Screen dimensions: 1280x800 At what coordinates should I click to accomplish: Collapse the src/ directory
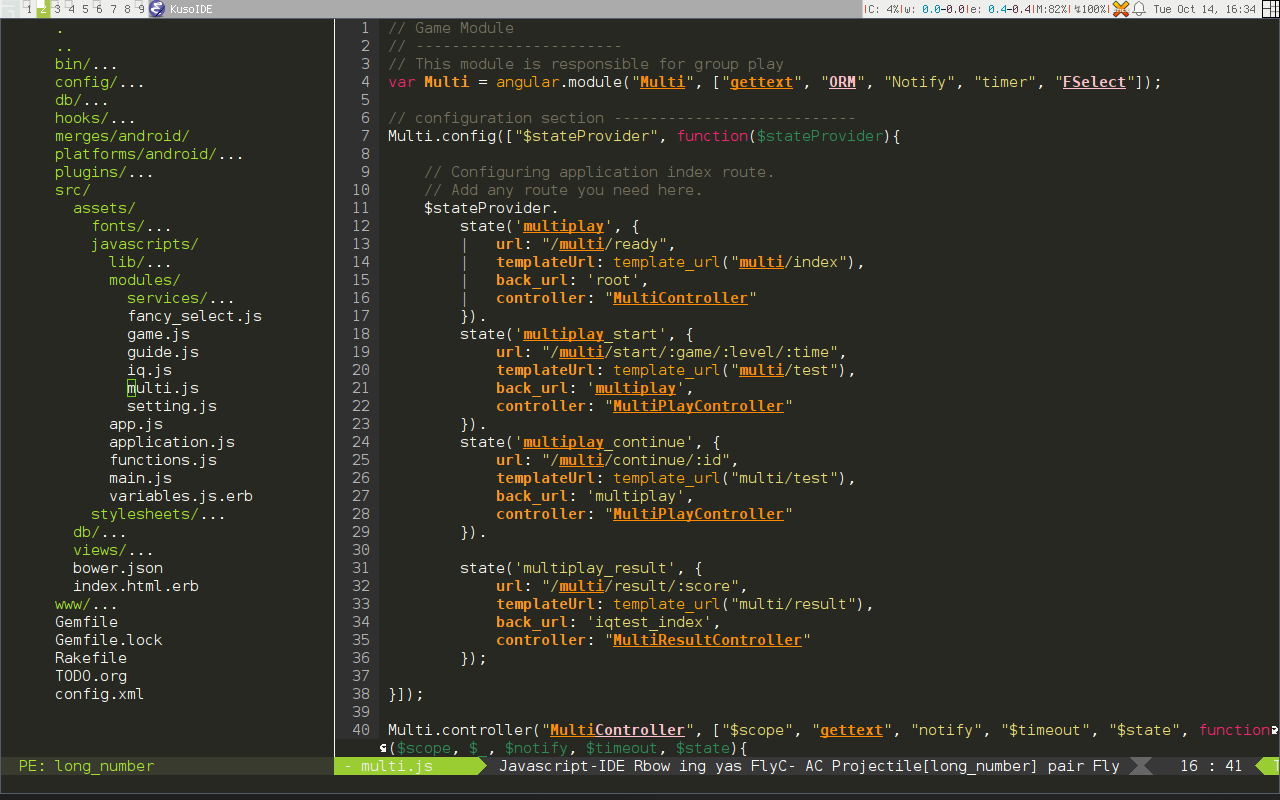point(73,190)
